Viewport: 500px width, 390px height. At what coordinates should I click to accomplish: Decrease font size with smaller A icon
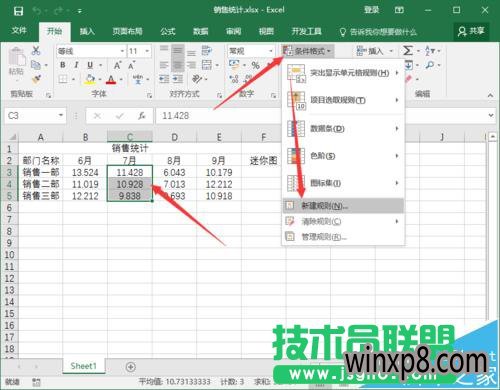tap(132, 65)
